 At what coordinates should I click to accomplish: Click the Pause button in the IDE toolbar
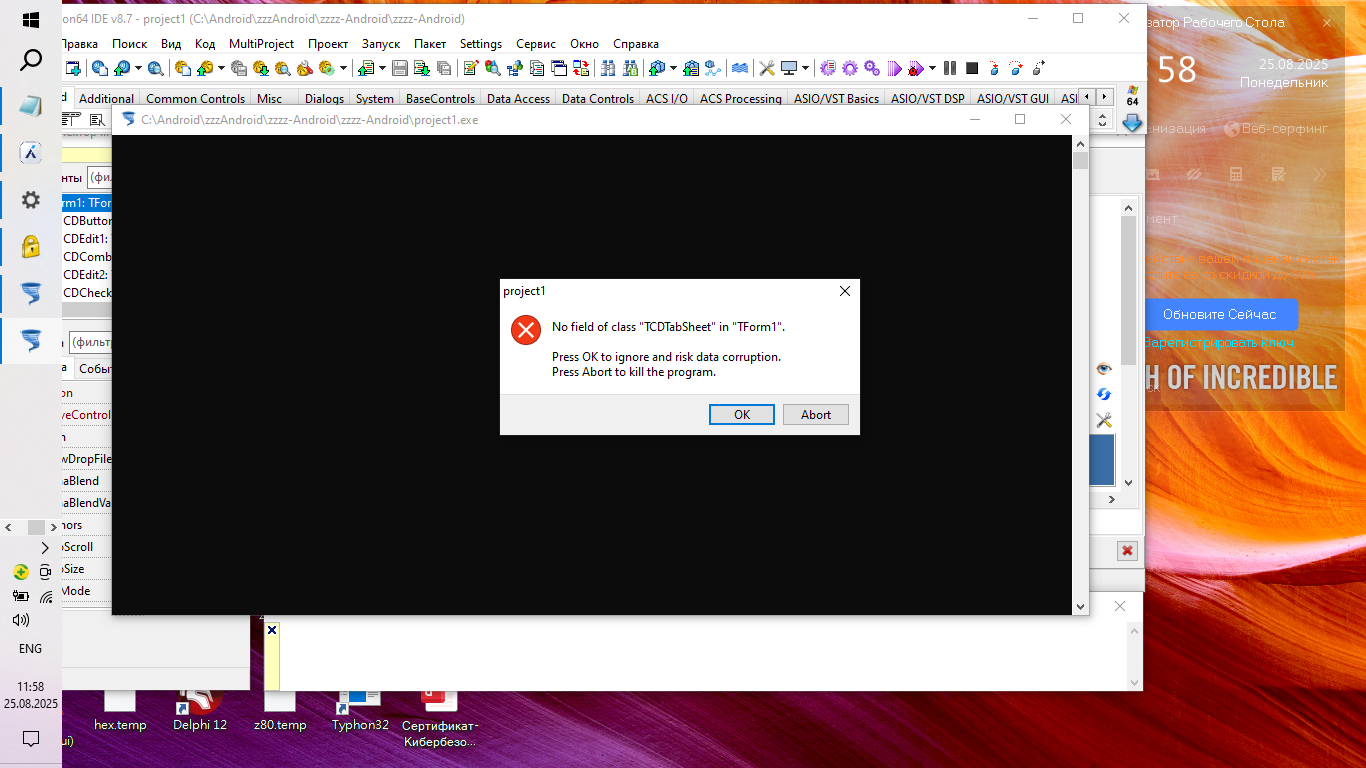(x=950, y=68)
